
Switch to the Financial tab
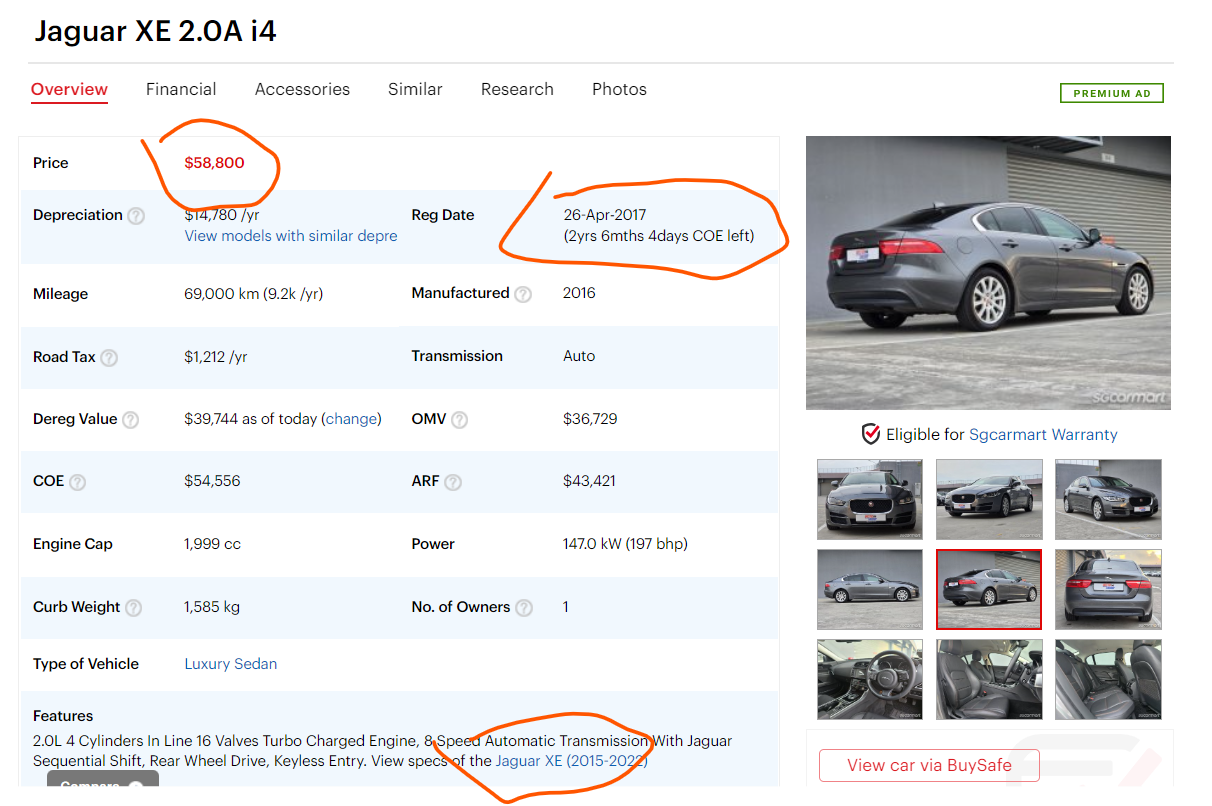181,89
